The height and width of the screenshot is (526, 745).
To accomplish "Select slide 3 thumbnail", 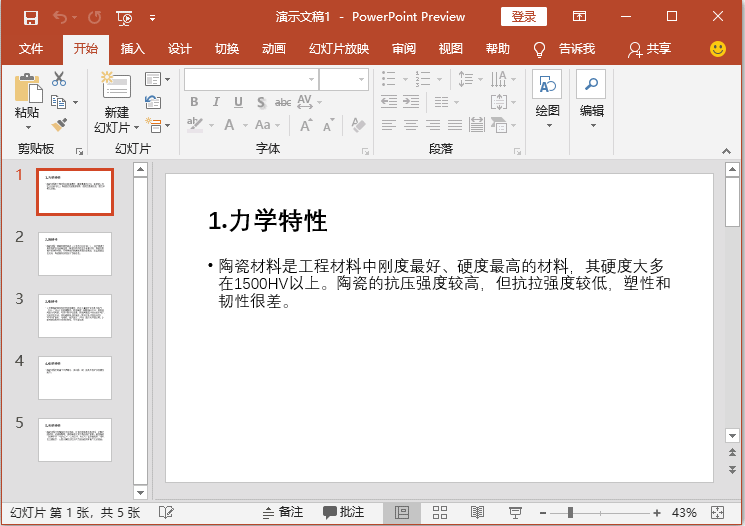I will pos(75,316).
